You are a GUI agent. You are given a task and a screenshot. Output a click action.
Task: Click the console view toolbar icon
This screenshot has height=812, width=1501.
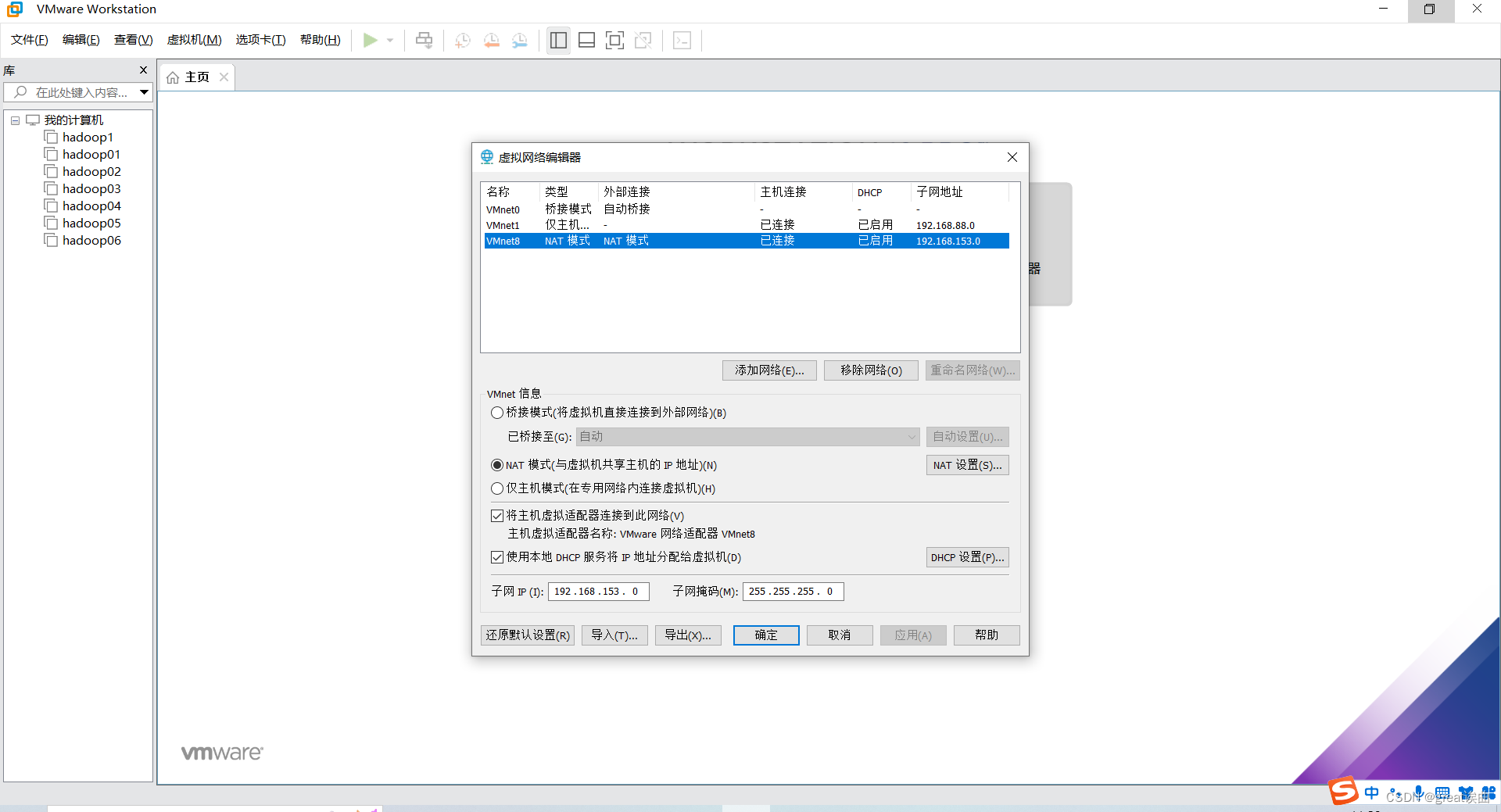click(x=682, y=40)
